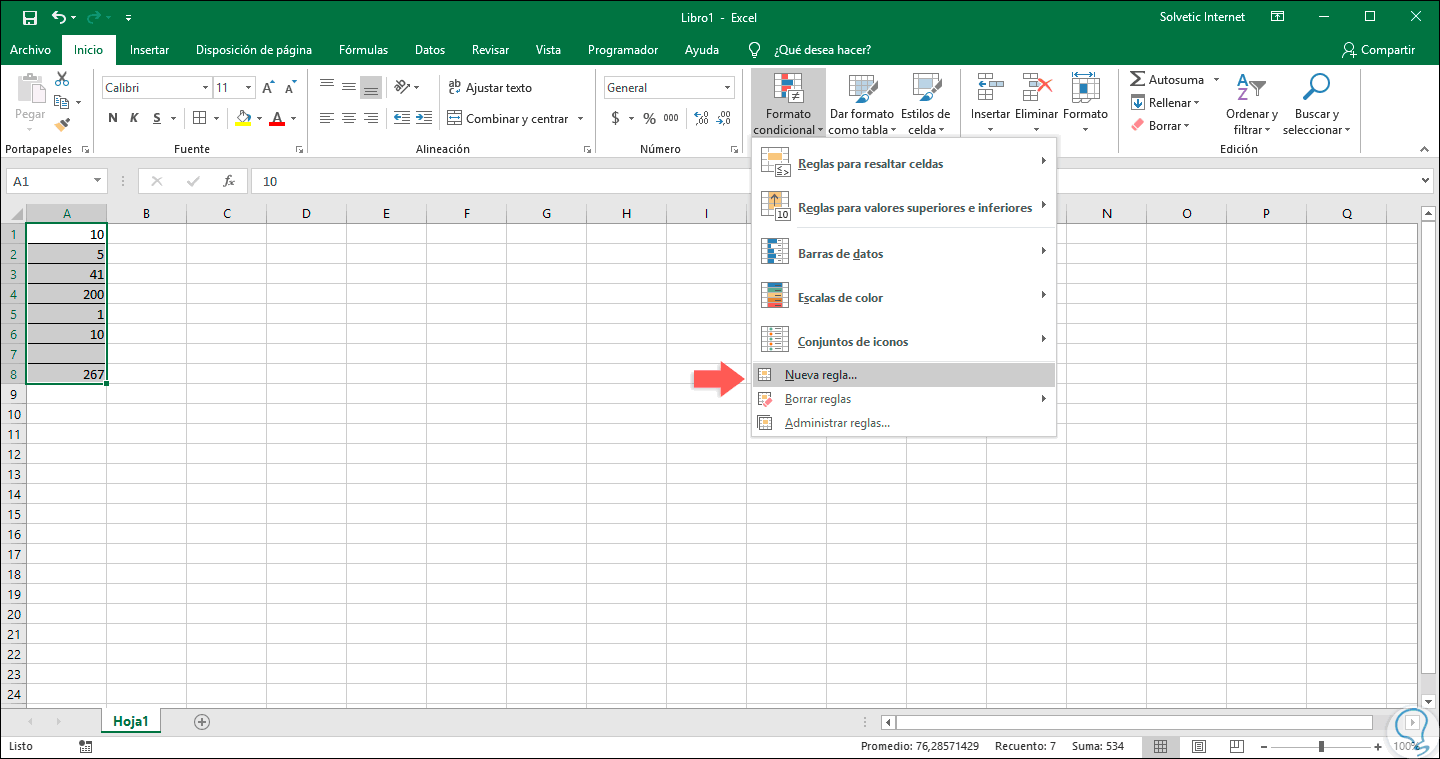Open the Barras de datos submenu
The width and height of the screenshot is (1440, 759).
903,253
